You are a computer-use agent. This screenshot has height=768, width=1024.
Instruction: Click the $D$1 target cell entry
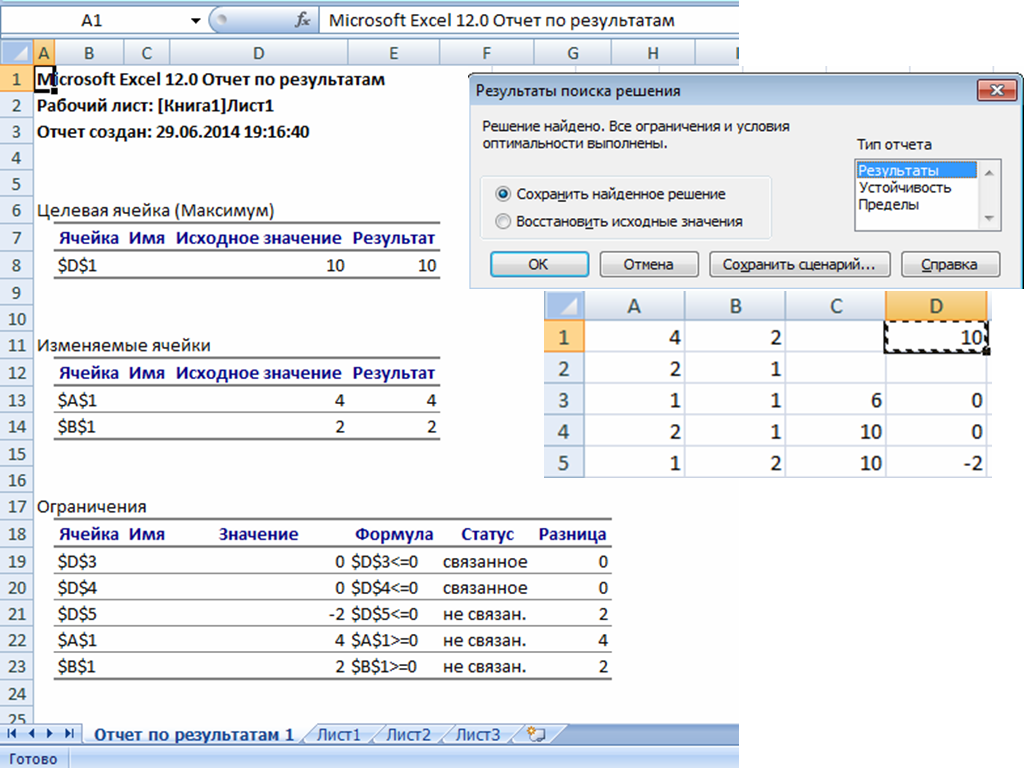tap(77, 266)
